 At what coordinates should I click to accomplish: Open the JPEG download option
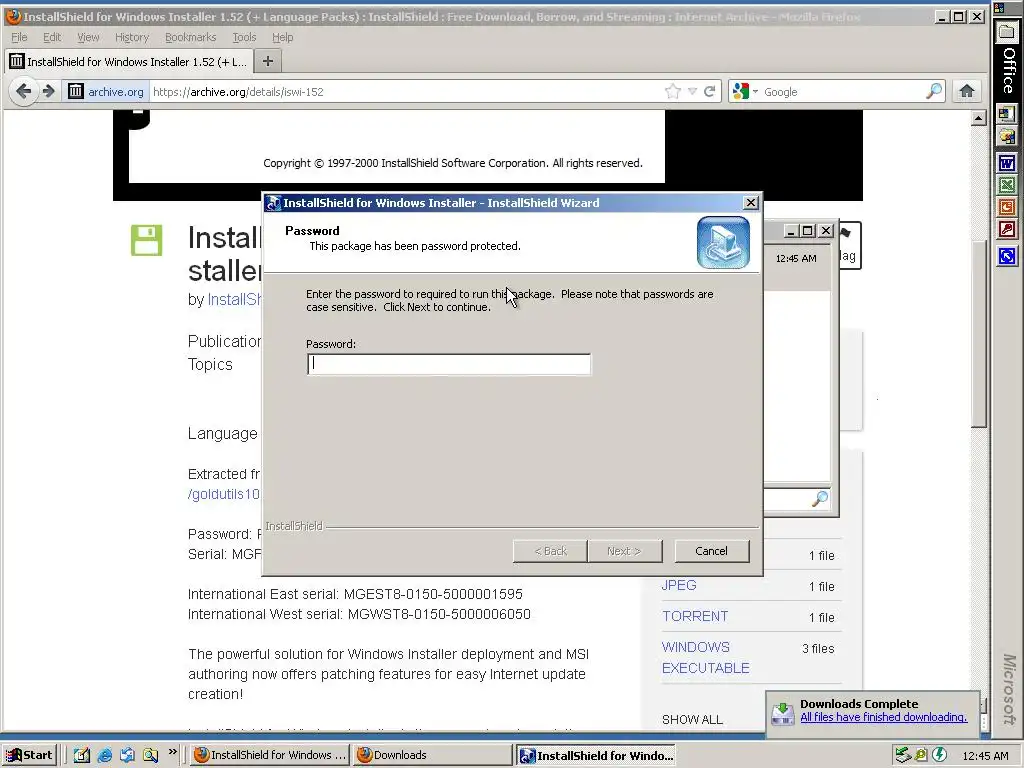point(679,585)
